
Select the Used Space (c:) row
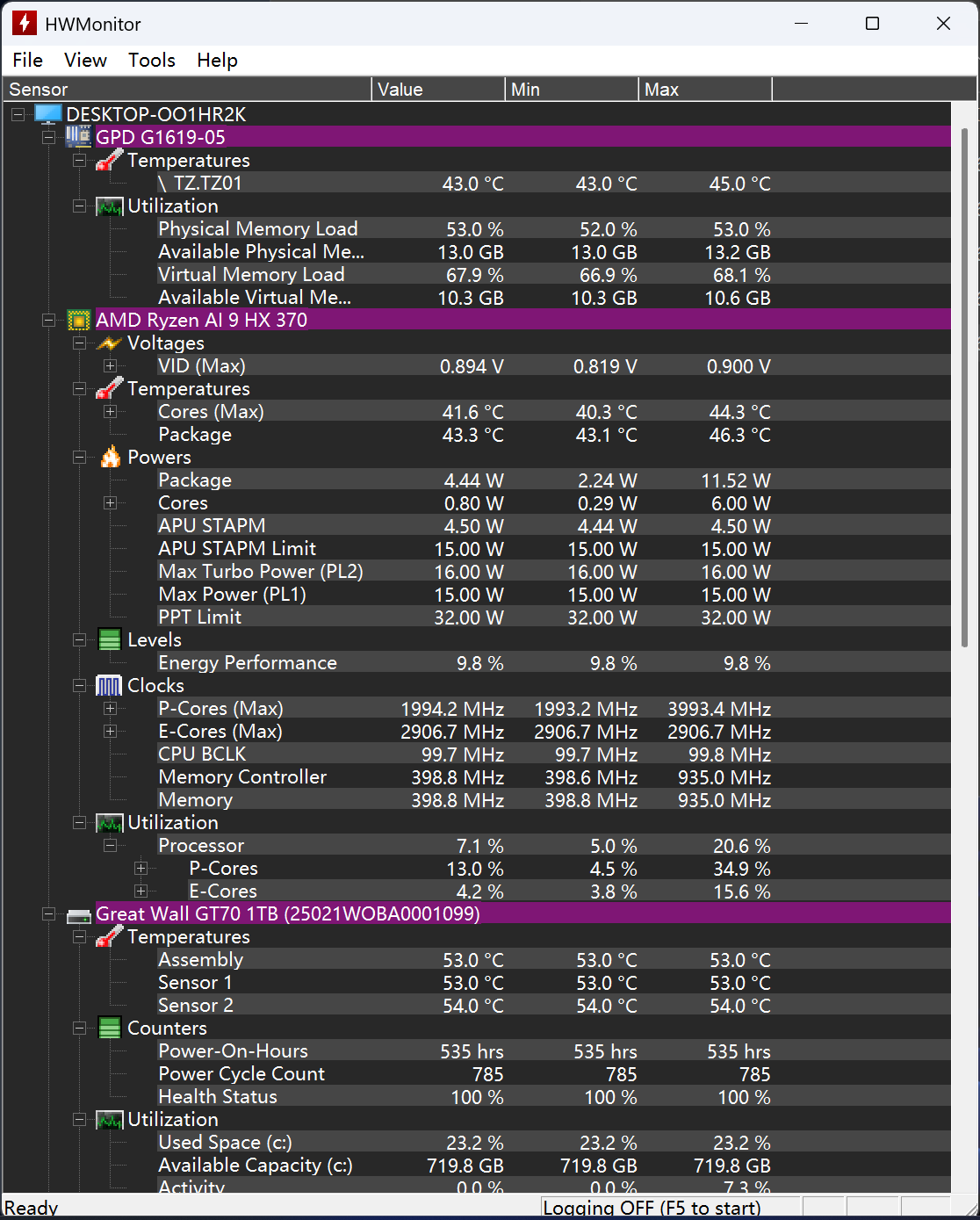coord(553,1142)
